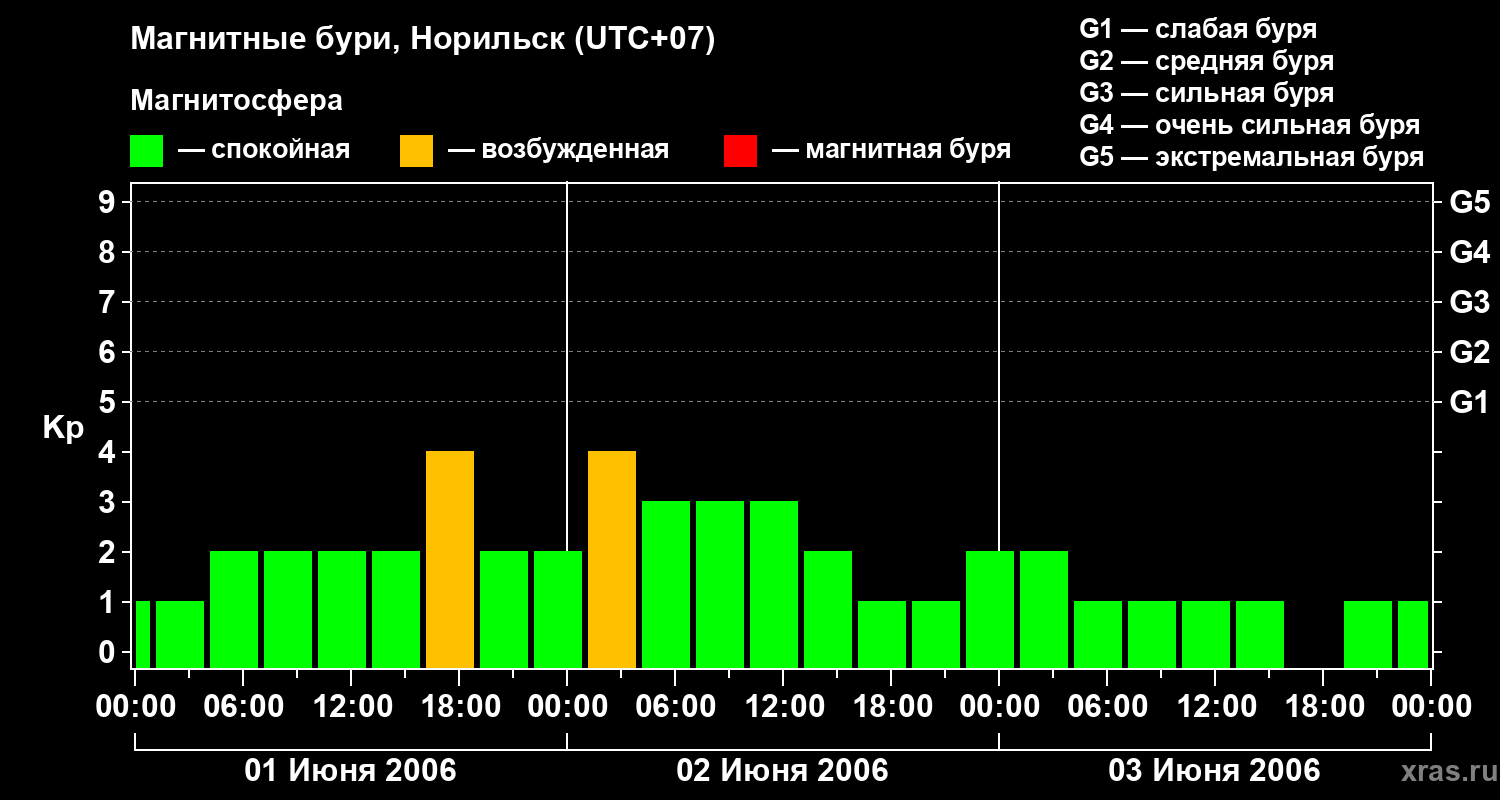Click the 03 Июня 2006 date label
This screenshot has width=1500, height=800.
[x=1215, y=771]
